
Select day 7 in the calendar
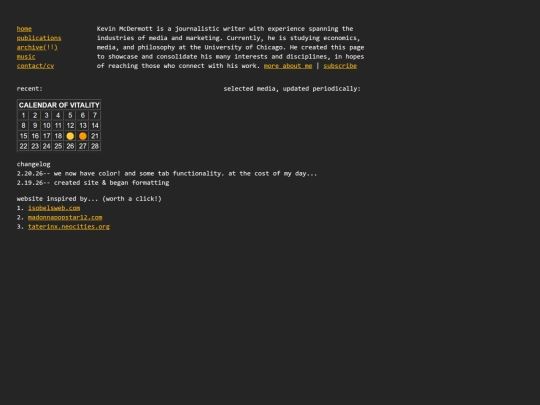pos(95,115)
